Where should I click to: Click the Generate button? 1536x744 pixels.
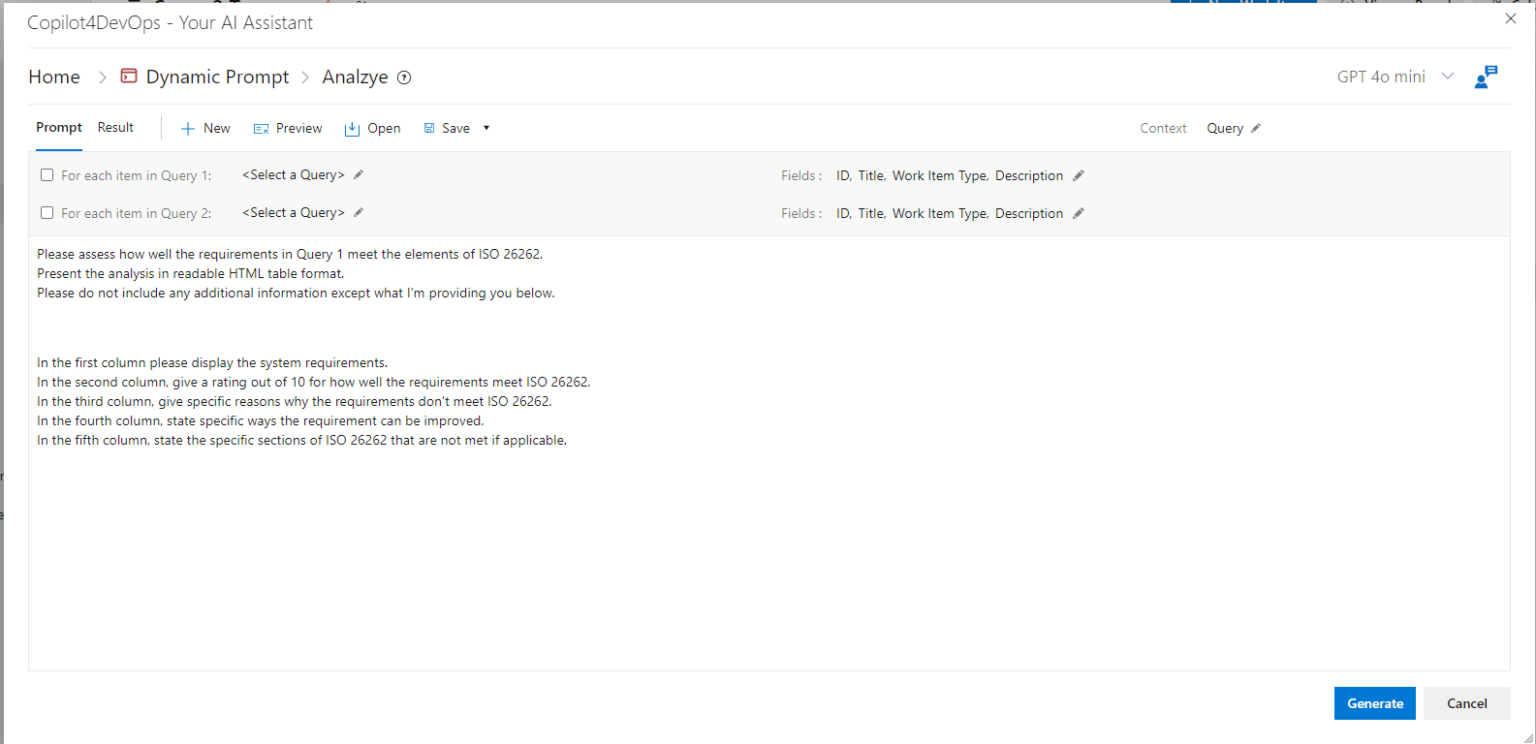[1374, 703]
